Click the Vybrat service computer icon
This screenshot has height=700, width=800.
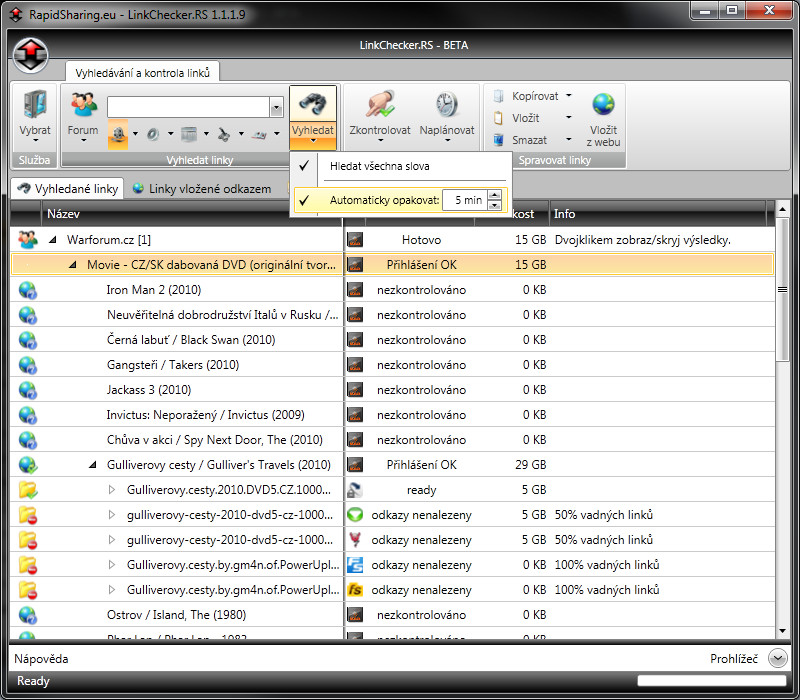click(x=35, y=104)
